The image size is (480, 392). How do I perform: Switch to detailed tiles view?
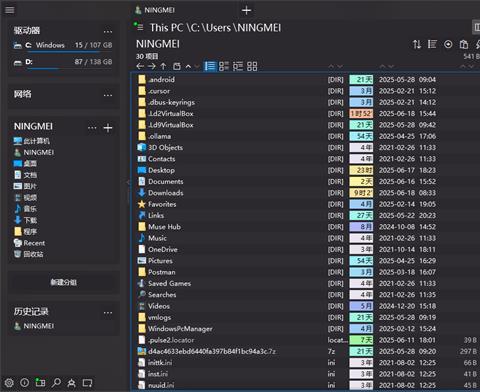coord(238,66)
